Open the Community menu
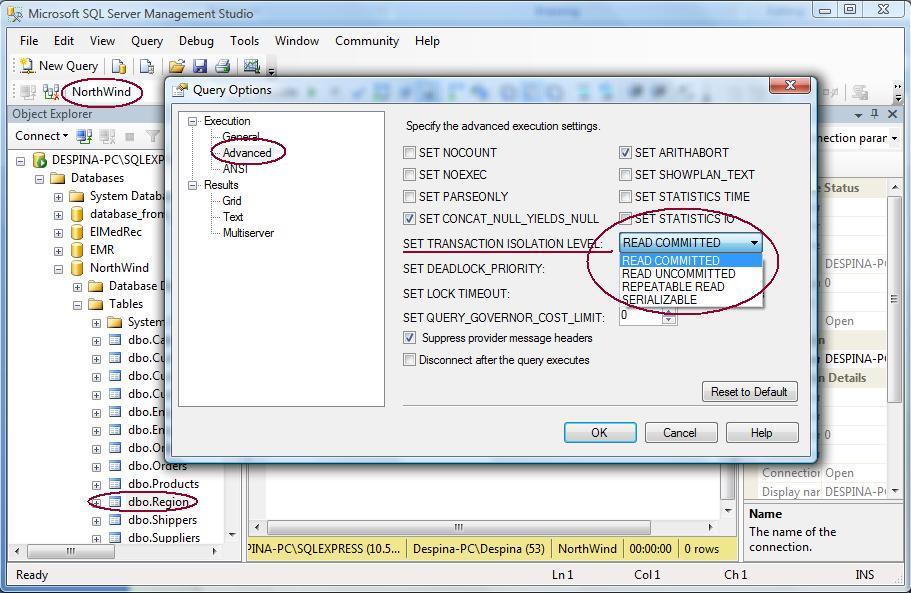This screenshot has width=911, height=593. (367, 41)
